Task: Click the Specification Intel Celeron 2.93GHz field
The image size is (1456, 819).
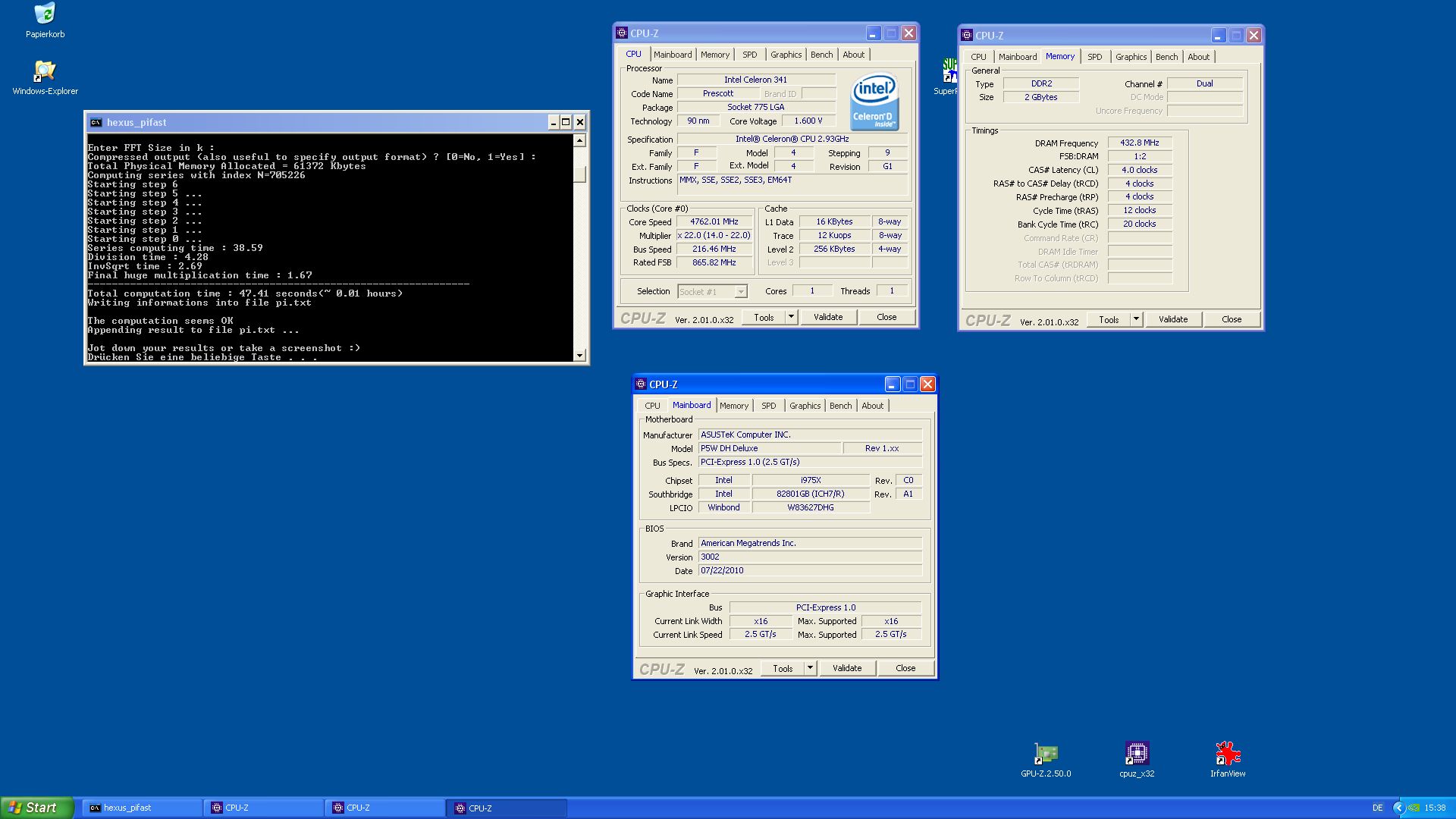Action: point(792,139)
